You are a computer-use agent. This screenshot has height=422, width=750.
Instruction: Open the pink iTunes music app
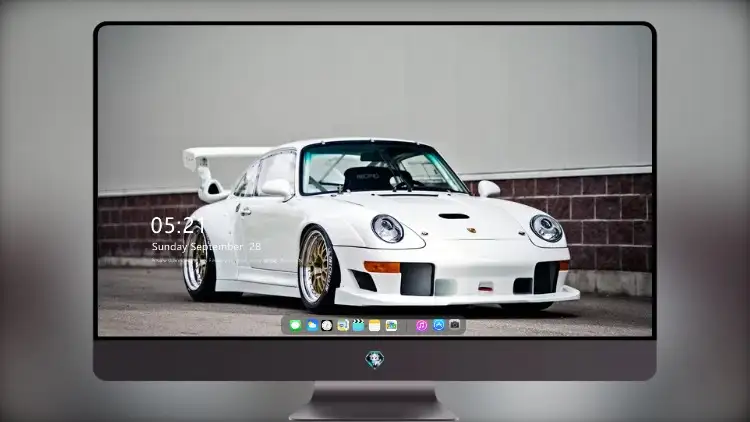point(421,326)
